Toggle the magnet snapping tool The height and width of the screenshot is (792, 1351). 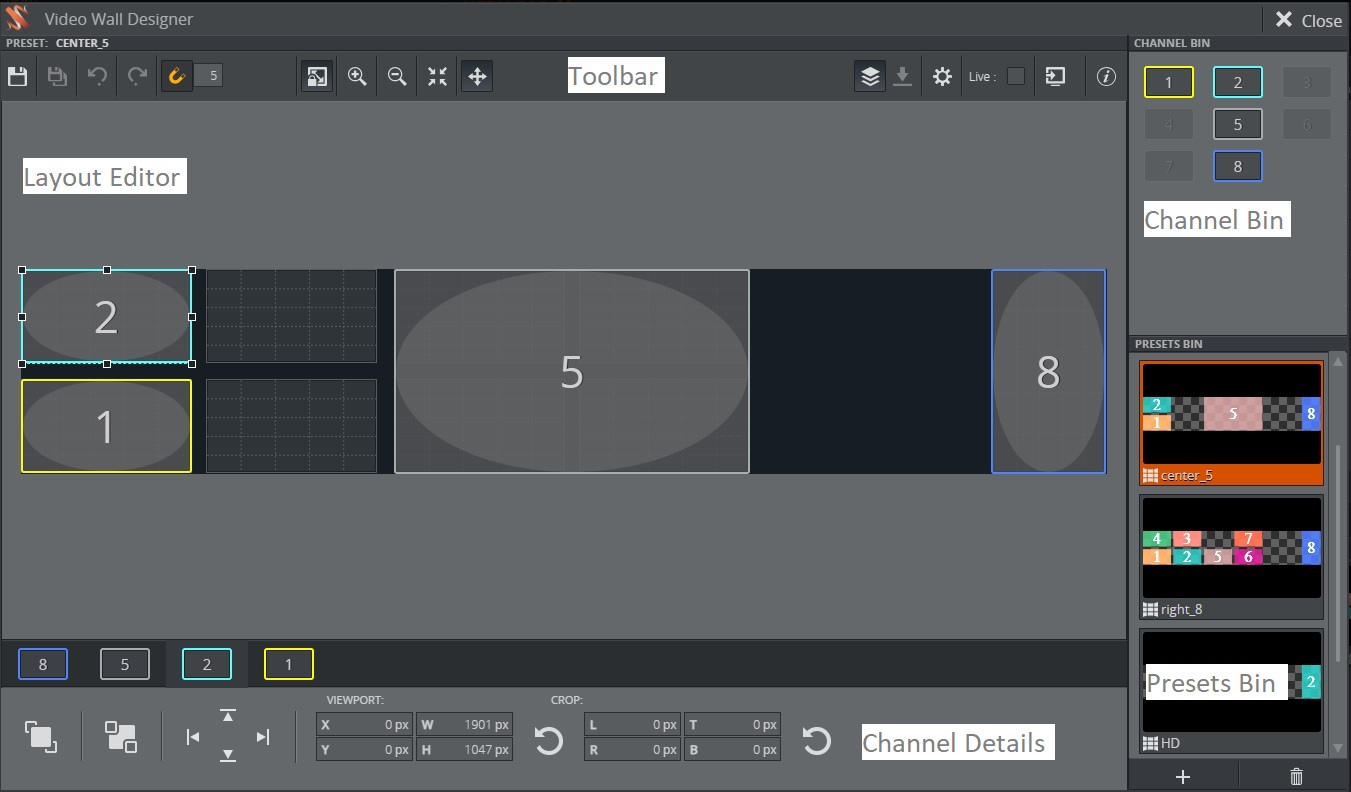click(x=176, y=75)
